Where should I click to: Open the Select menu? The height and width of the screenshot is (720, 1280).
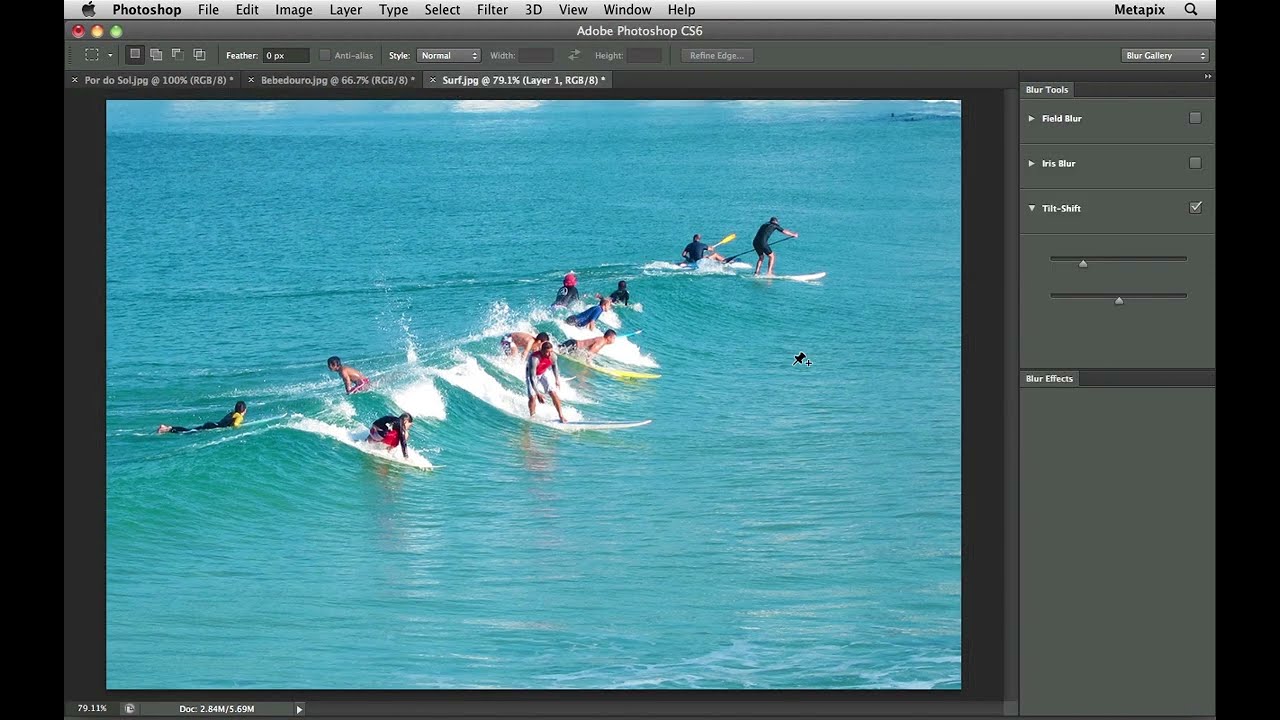point(442,10)
